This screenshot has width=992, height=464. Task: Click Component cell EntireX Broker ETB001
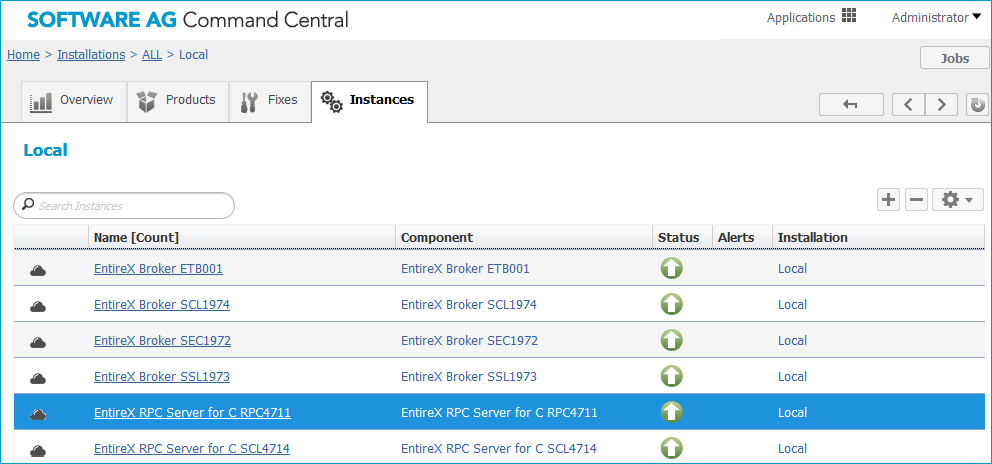465,269
